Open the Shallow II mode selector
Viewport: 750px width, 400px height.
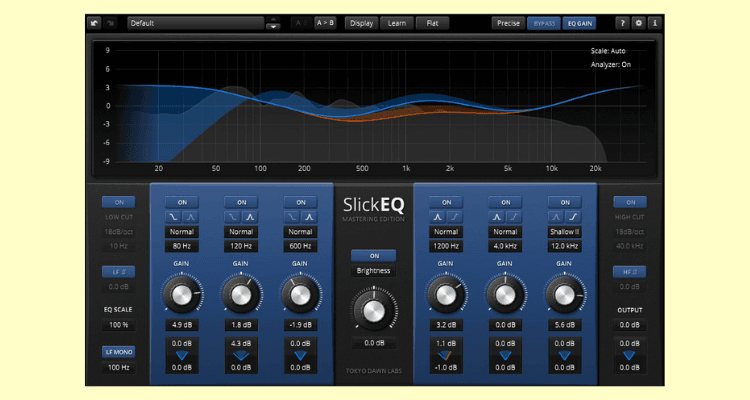click(564, 232)
